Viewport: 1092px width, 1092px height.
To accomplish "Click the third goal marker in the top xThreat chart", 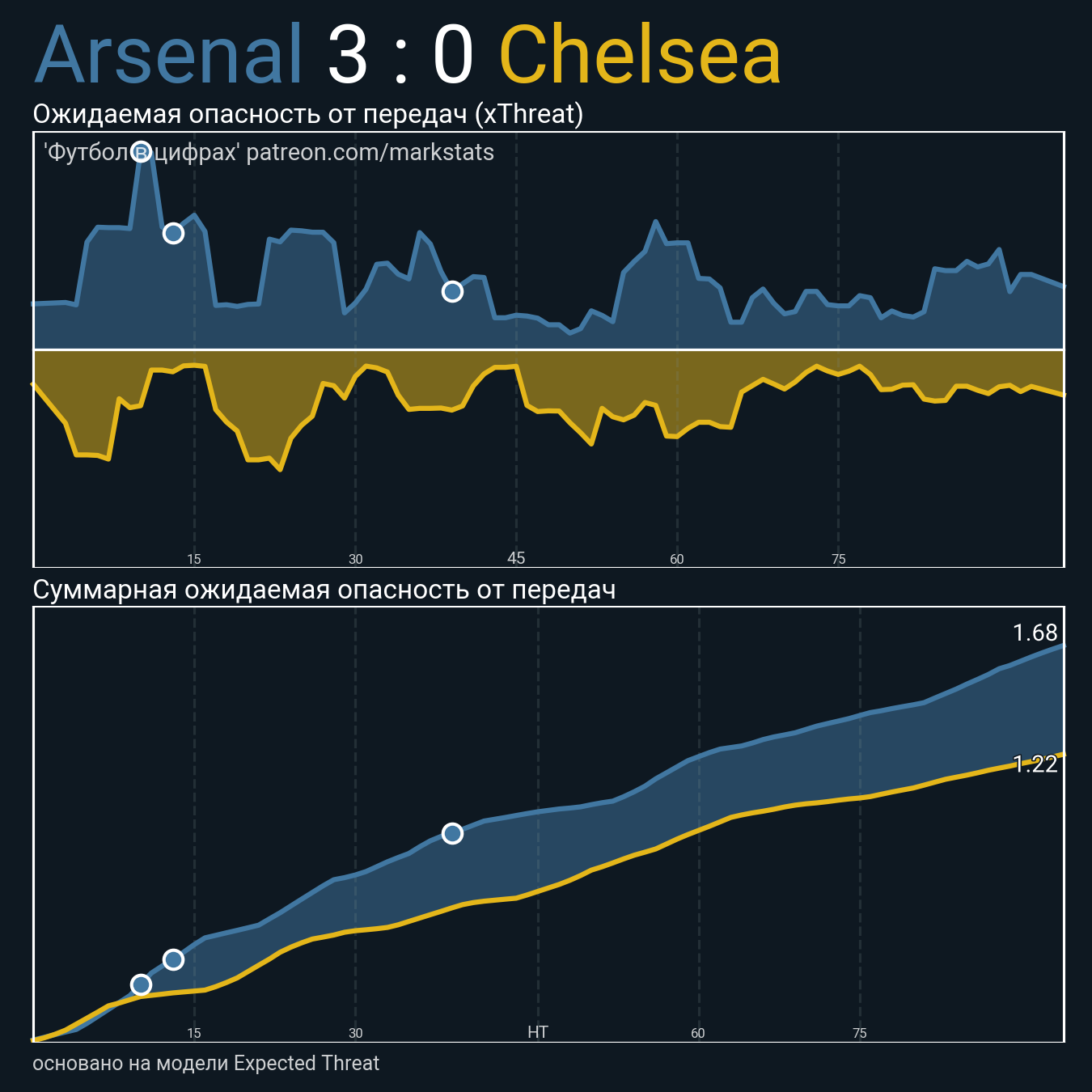I will tap(452, 291).
